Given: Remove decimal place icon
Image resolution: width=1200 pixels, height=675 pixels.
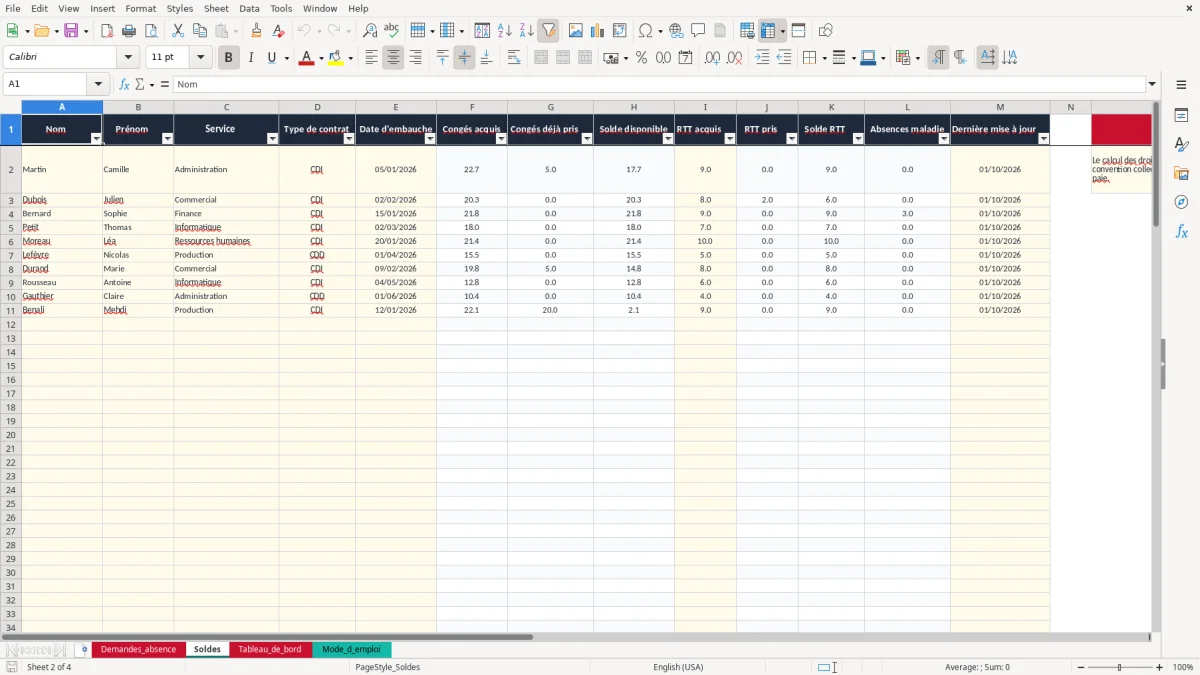Looking at the screenshot, I should [735, 58].
